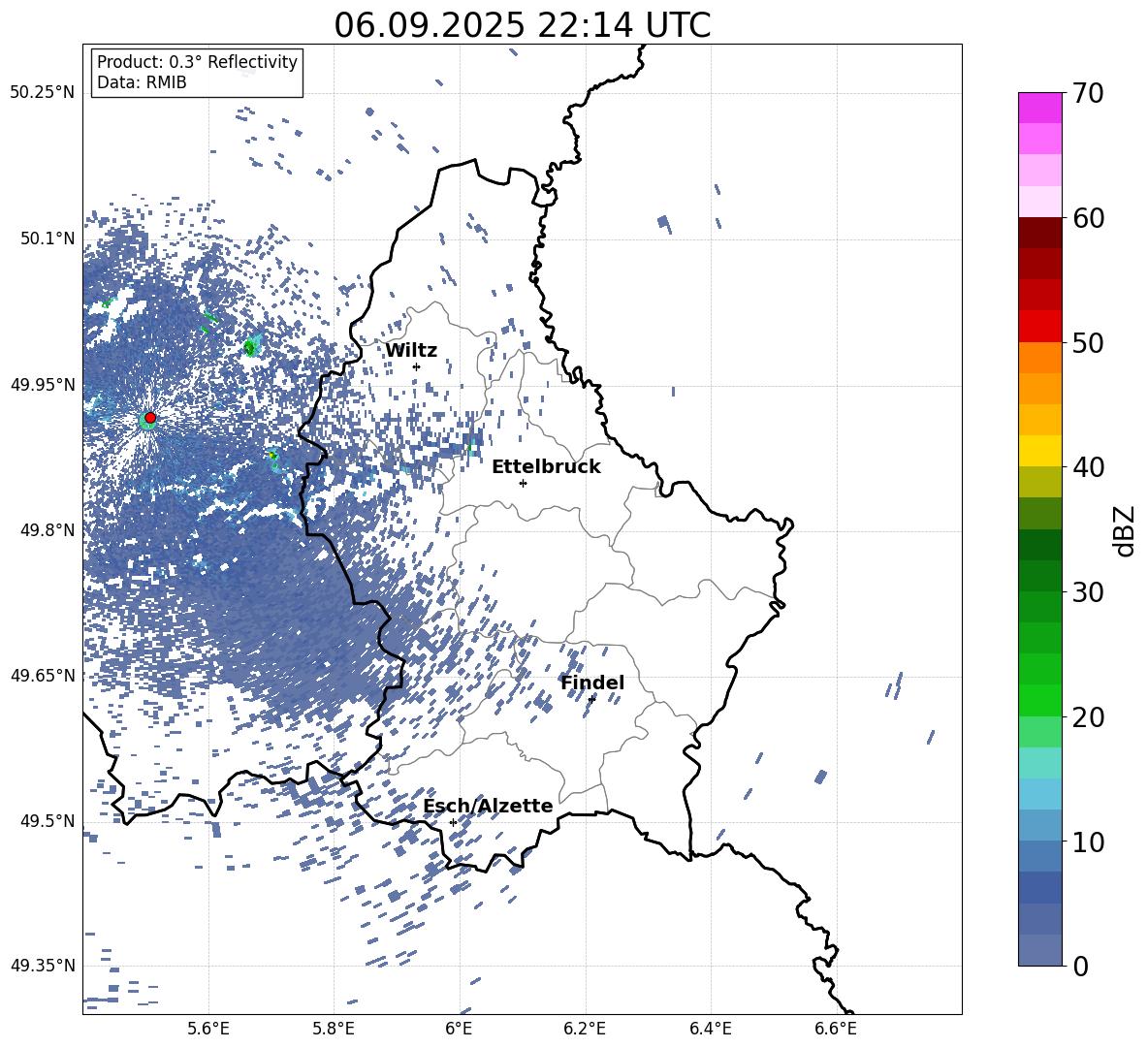Image resolution: width=1148 pixels, height=1048 pixels.
Task: Click the 5.6°E longitude label
Action: (x=207, y=1029)
